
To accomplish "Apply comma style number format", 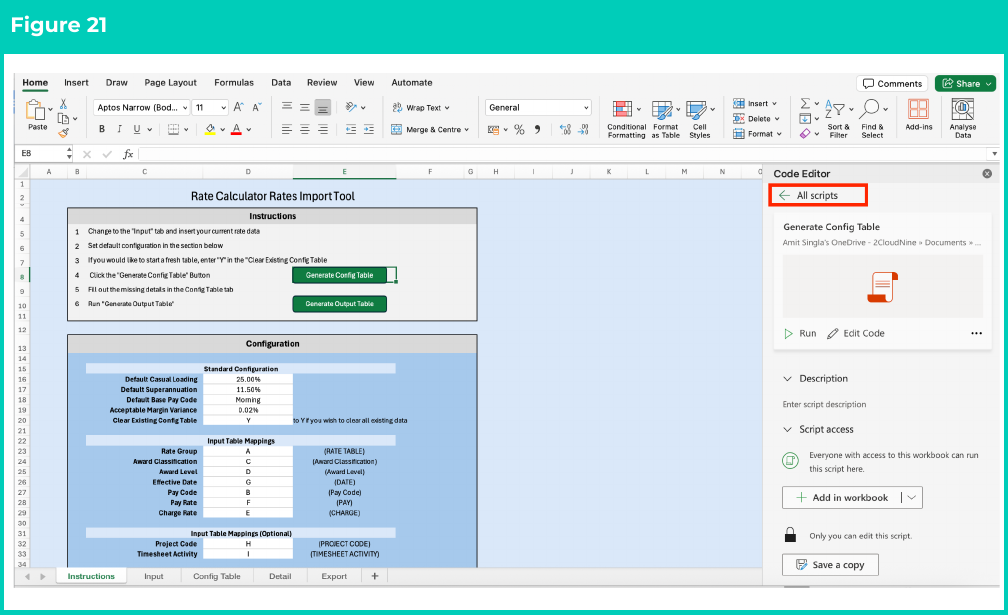I will click(537, 130).
